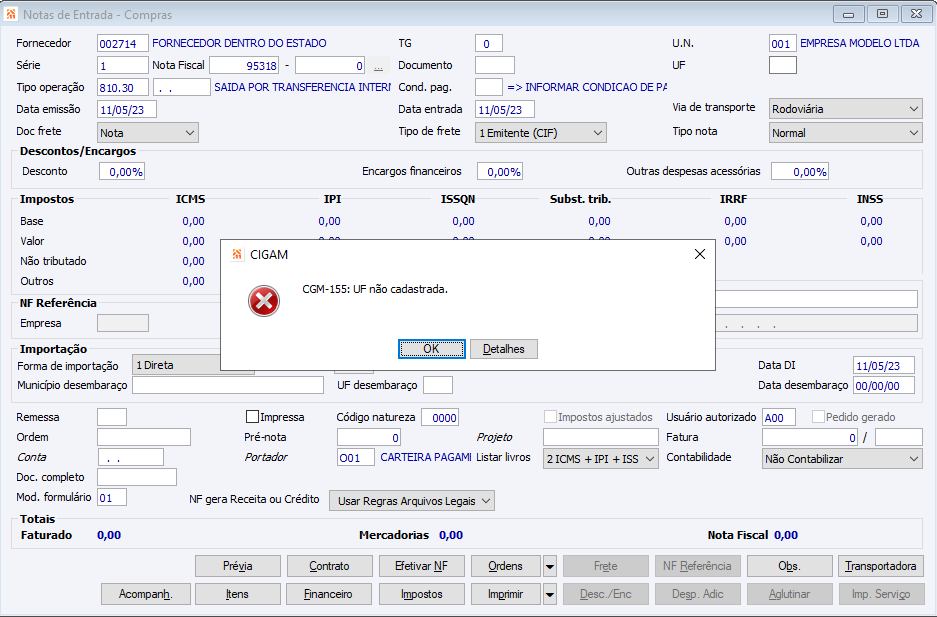Click the Série input field

point(123,65)
